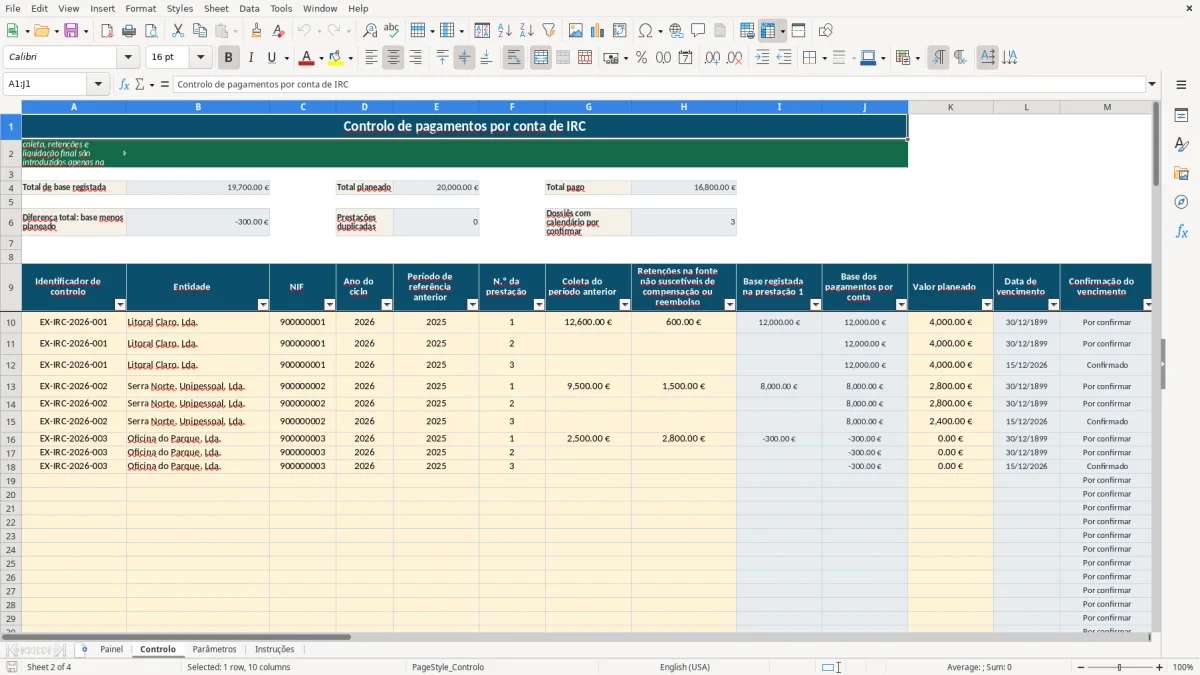Image resolution: width=1200 pixels, height=675 pixels.
Task: Click into the formula input line
Action: pyautogui.click(x=658, y=84)
